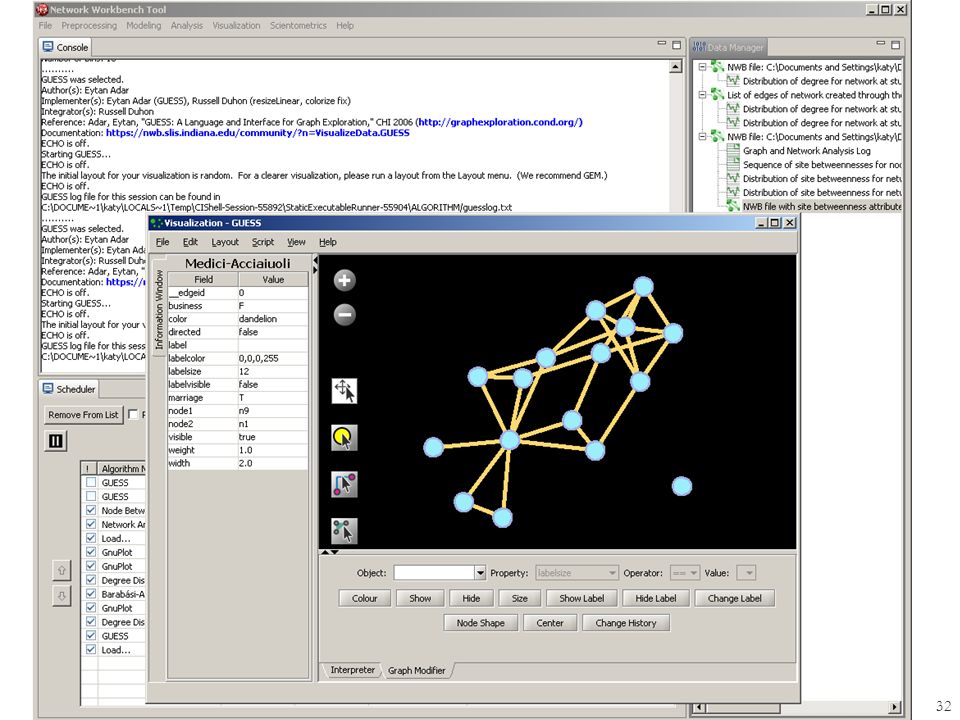Click the Data Manager horizontal scrollbar right arrow

click(895, 707)
